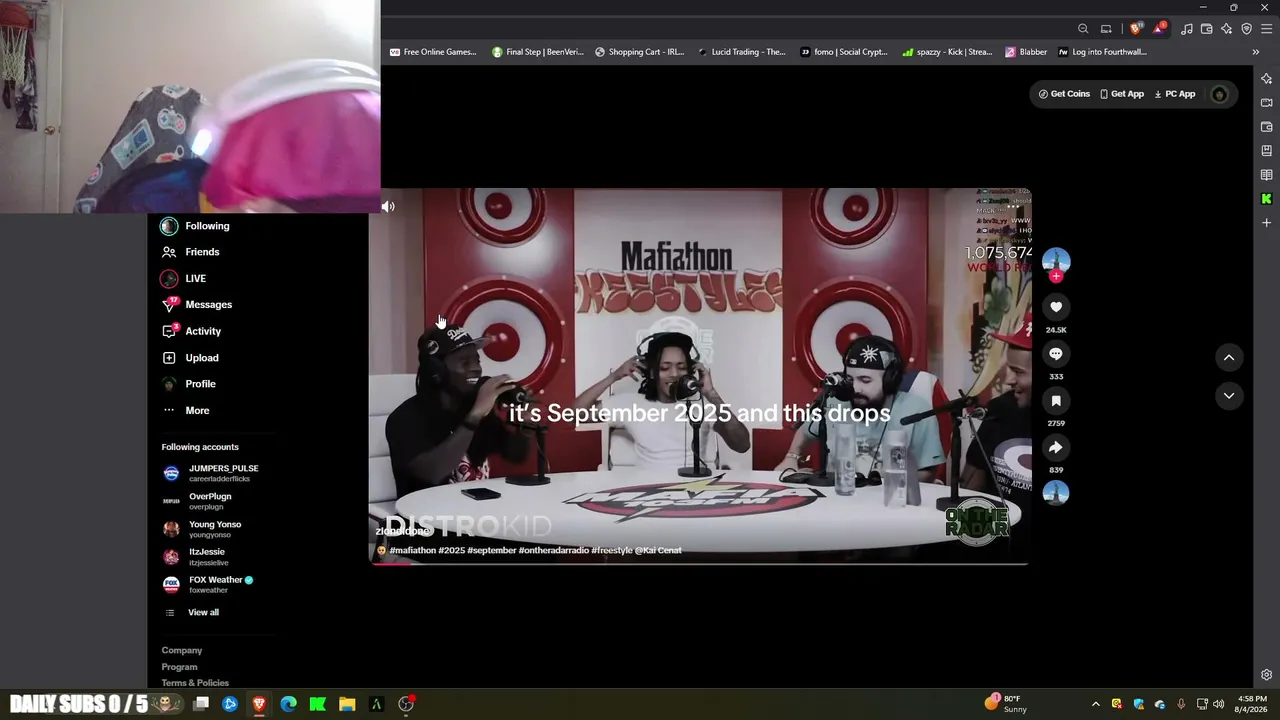Open the Brave Talk camera icon in sidebar
The width and height of the screenshot is (1280, 720).
tap(1267, 103)
